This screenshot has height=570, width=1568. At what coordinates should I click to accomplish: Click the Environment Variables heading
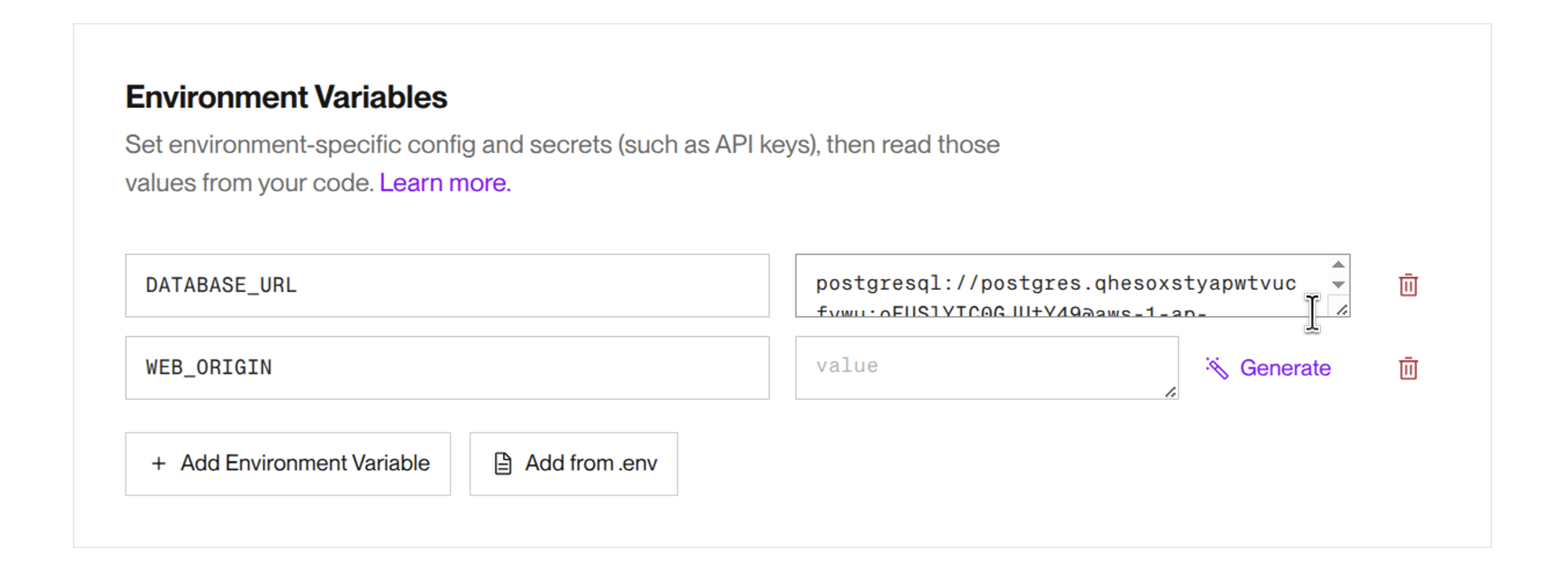286,97
